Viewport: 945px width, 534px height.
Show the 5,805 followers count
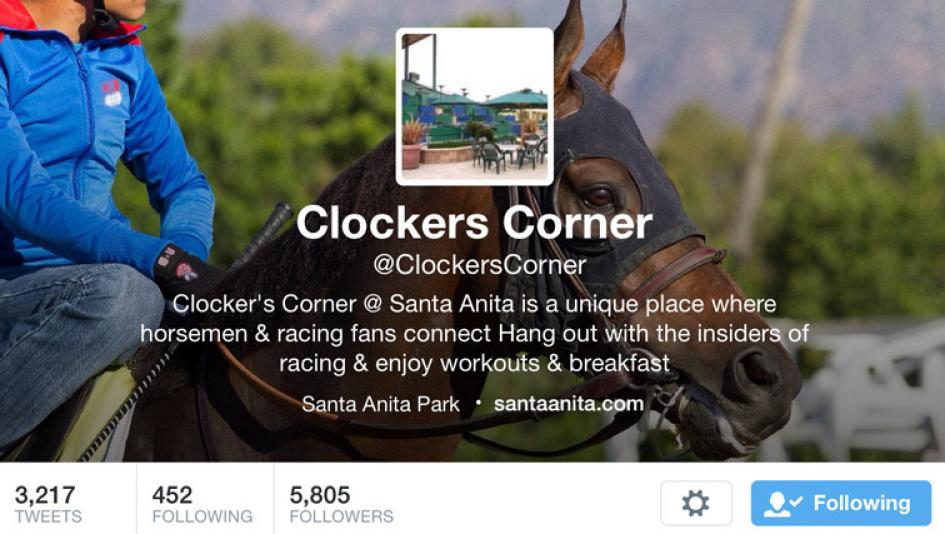pyautogui.click(x=319, y=495)
